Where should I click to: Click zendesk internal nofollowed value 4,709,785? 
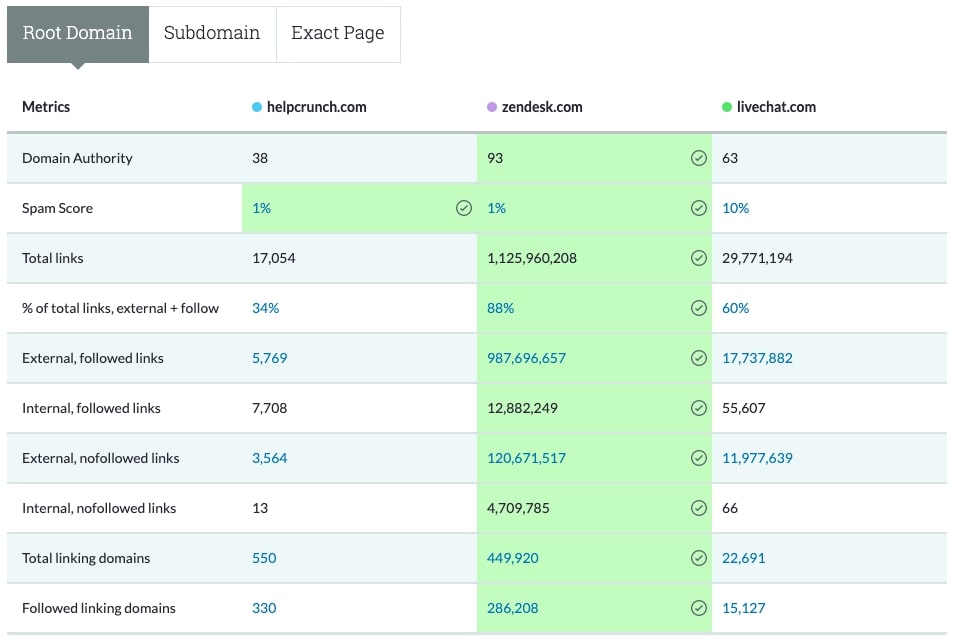pyautogui.click(x=518, y=508)
